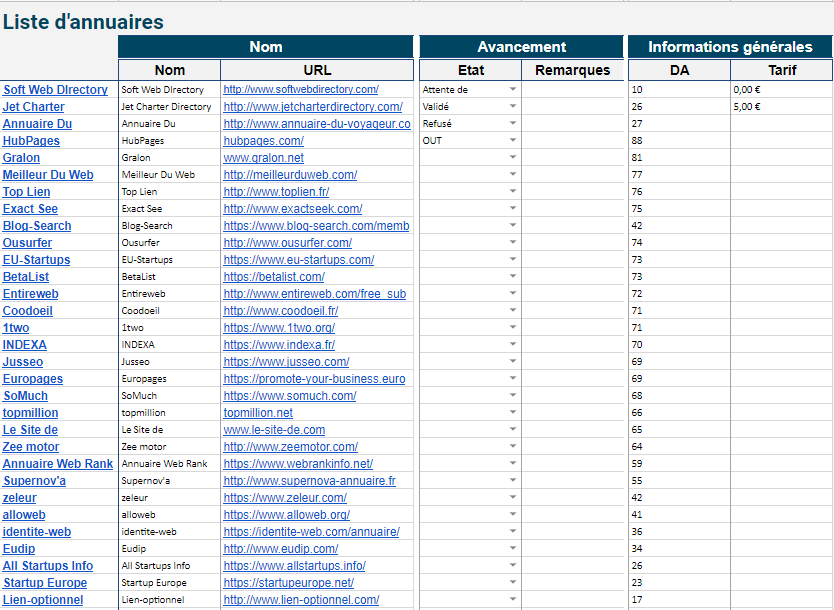This screenshot has width=834, height=610.
Task: Open the www.jetcharterdirectory.com URL link
Action: (312, 107)
